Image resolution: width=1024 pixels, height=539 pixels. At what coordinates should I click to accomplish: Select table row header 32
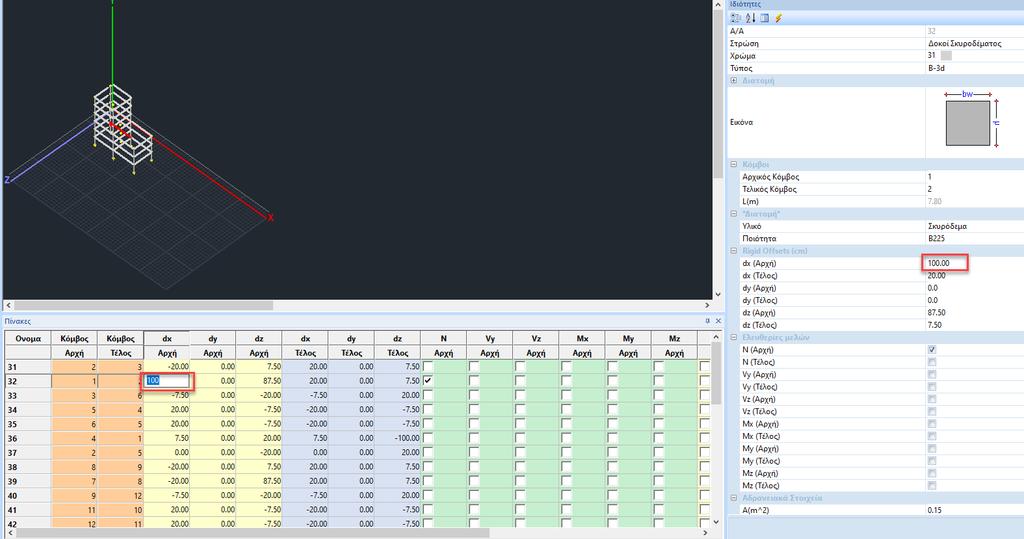28,381
